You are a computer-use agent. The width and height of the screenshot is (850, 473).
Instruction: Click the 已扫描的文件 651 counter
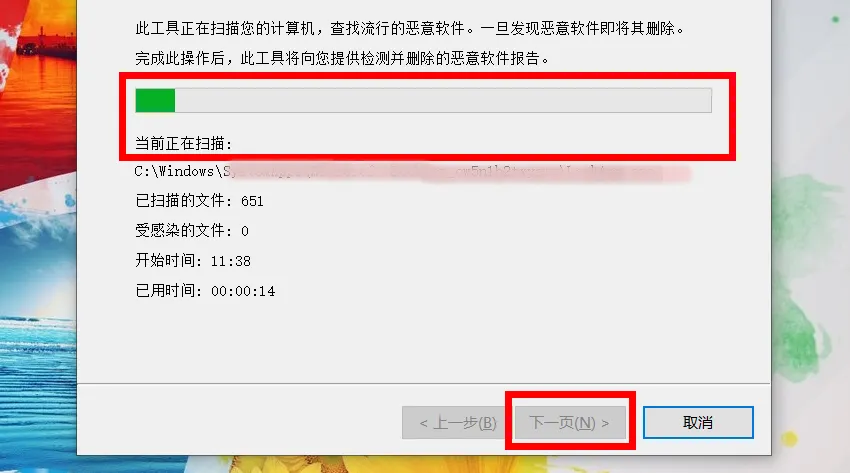199,201
